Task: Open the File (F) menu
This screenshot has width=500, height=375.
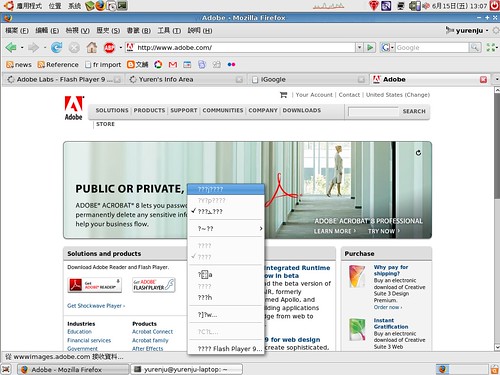Action: click(17, 31)
